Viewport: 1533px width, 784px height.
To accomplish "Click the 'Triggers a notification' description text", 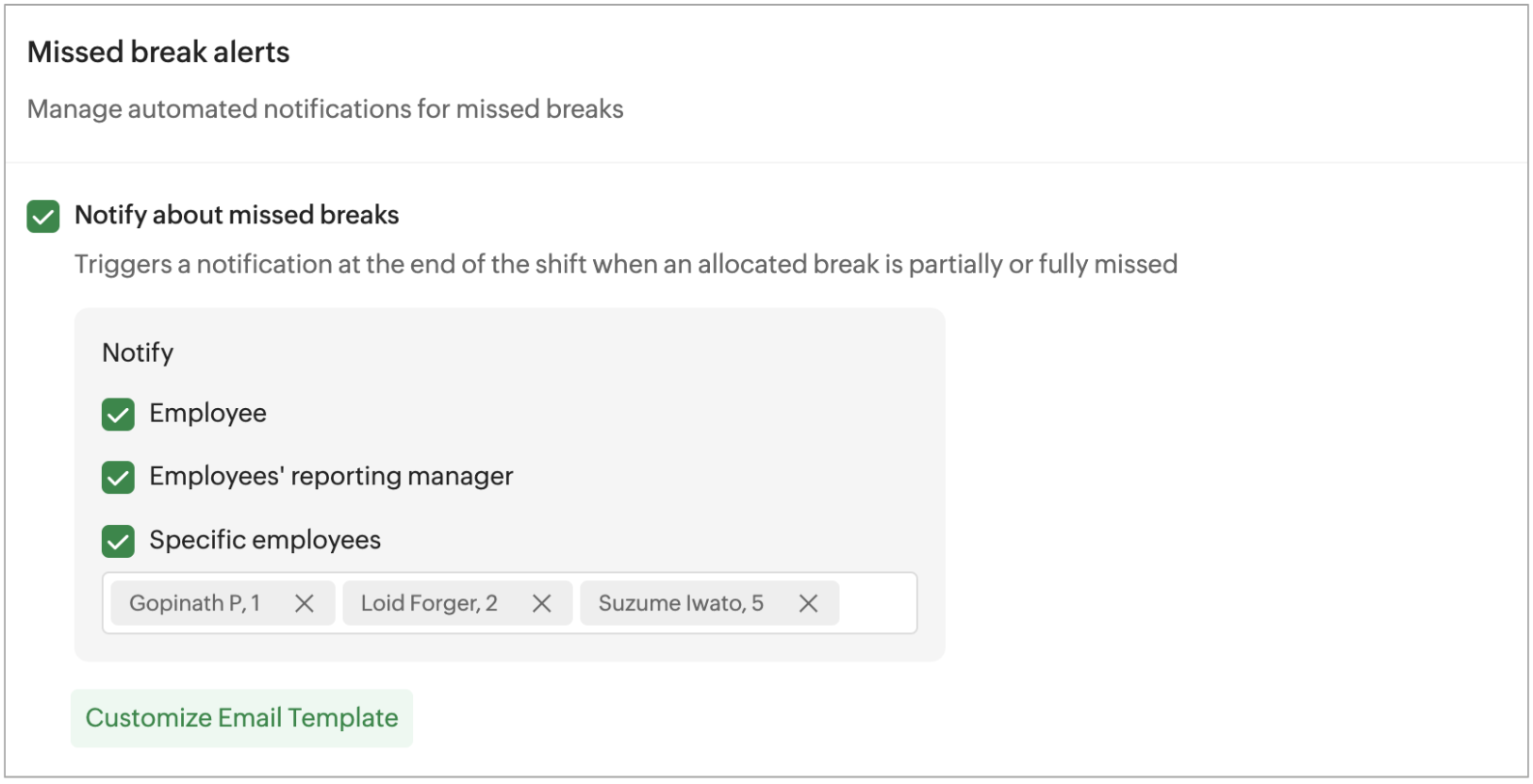I will coord(625,264).
